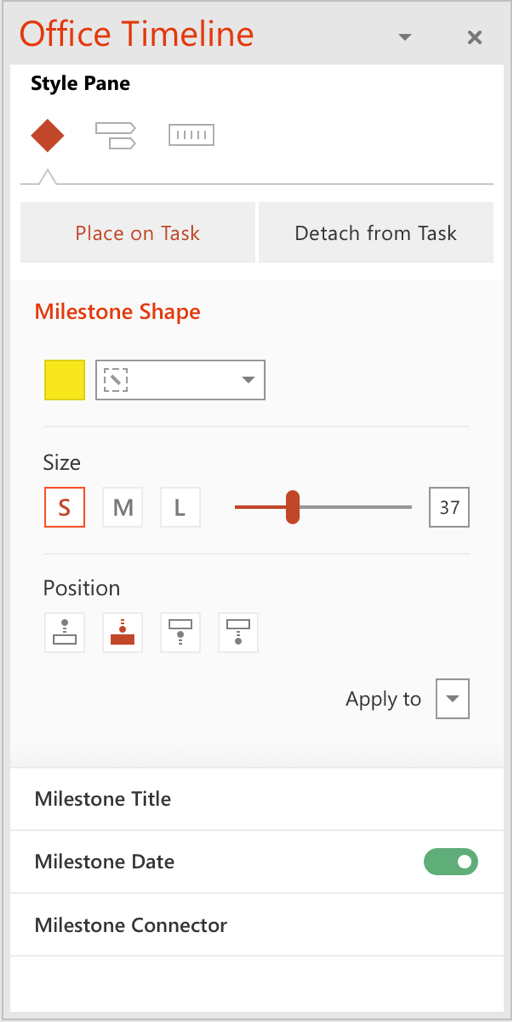This screenshot has height=1022, width=512.
Task: Choose the medium M size option
Action: [x=122, y=507]
